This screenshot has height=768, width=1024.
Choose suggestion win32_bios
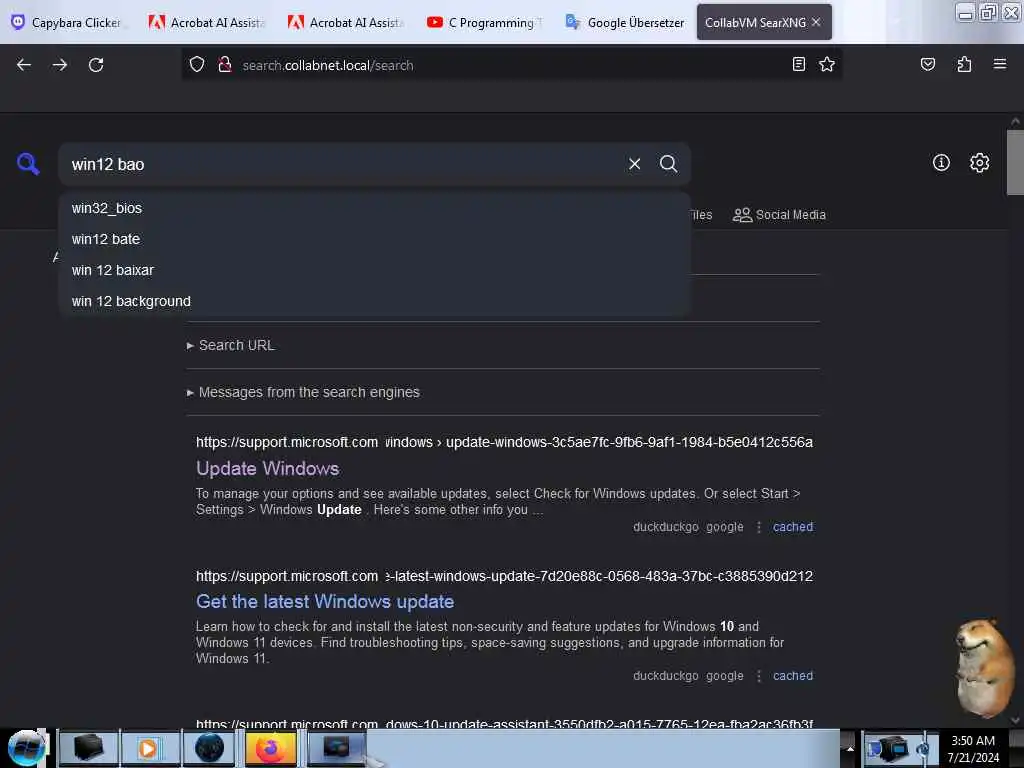coord(375,208)
